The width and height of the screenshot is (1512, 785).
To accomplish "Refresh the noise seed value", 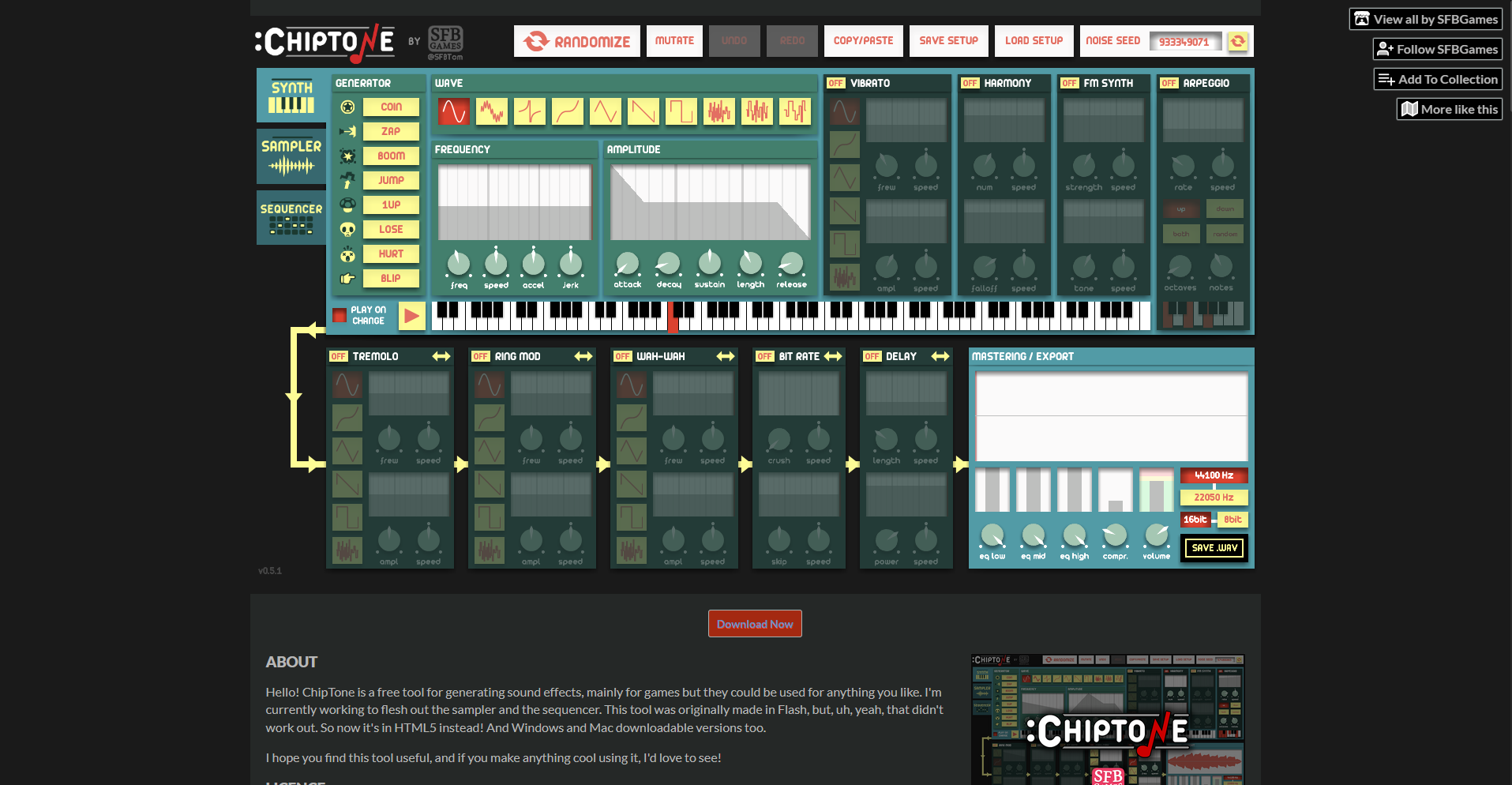I will 1237,41.
